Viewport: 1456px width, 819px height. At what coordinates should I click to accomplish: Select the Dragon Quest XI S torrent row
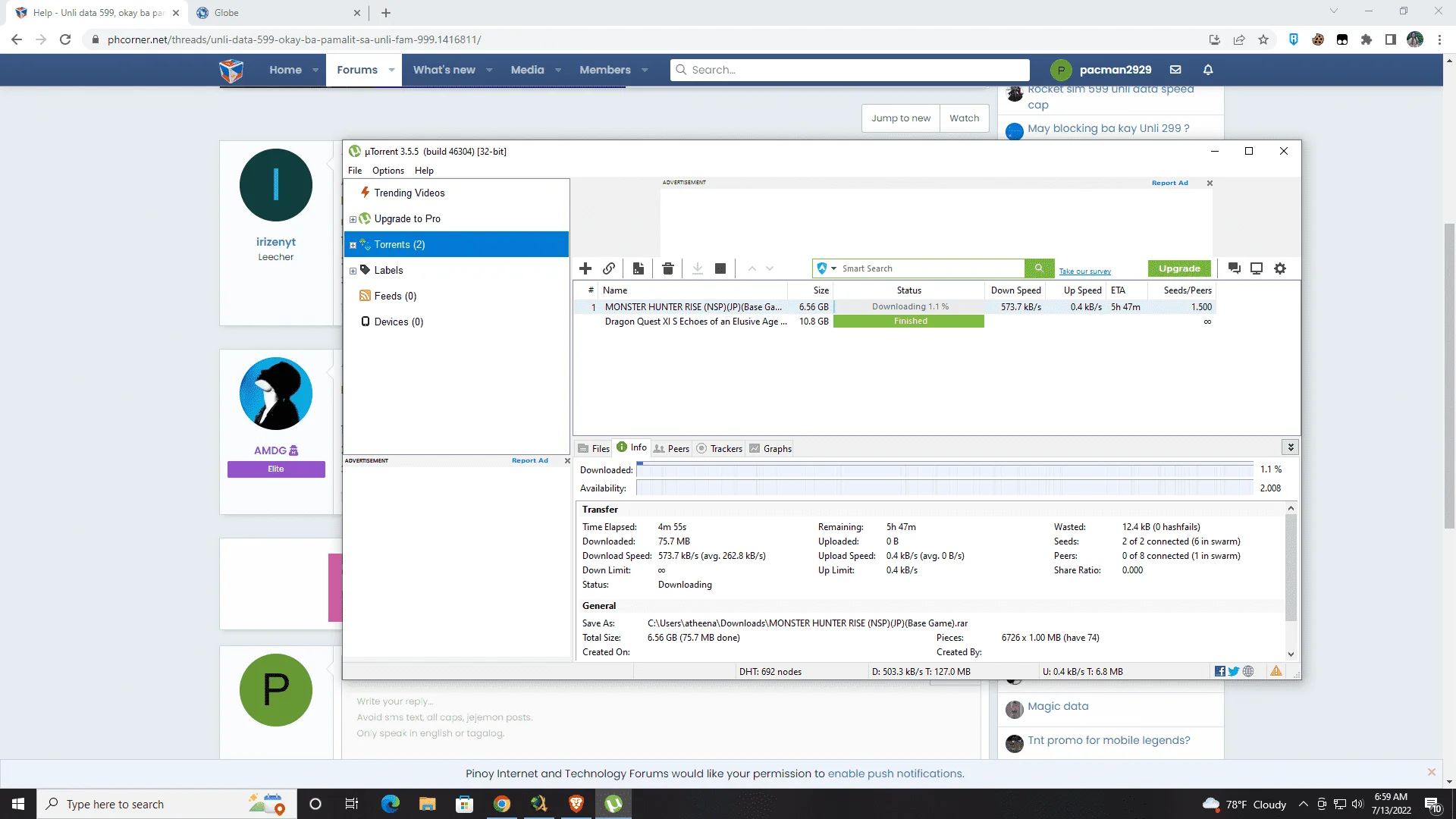pyautogui.click(x=895, y=322)
